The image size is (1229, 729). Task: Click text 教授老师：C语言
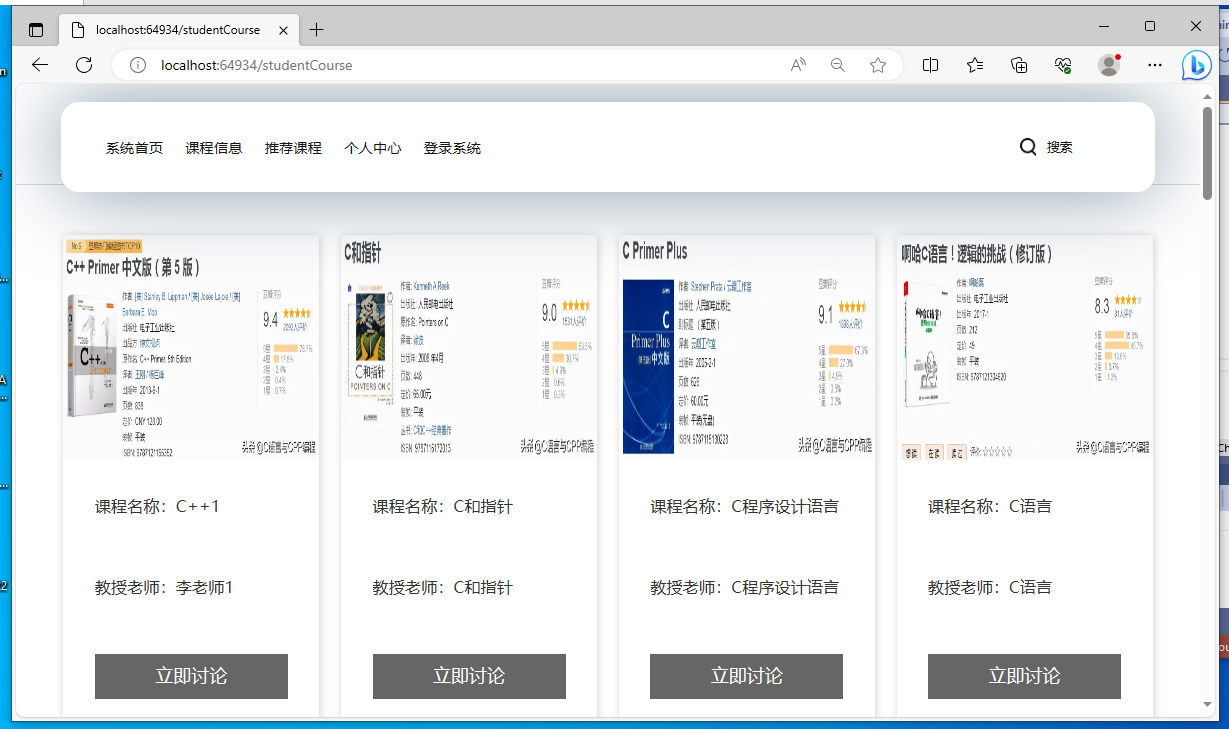pos(990,587)
